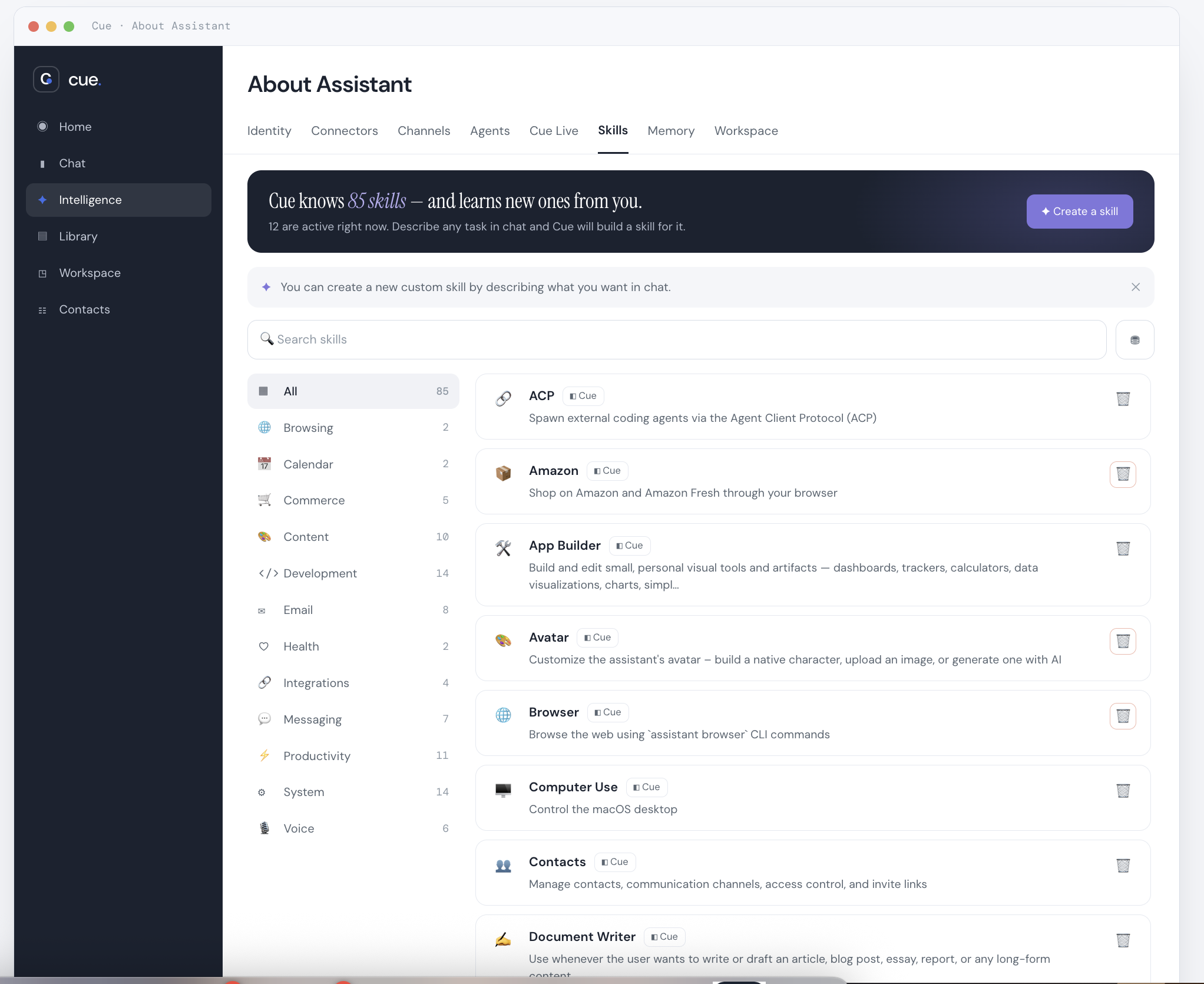
Task: Filter skills by Voice category
Action: [x=353, y=828]
